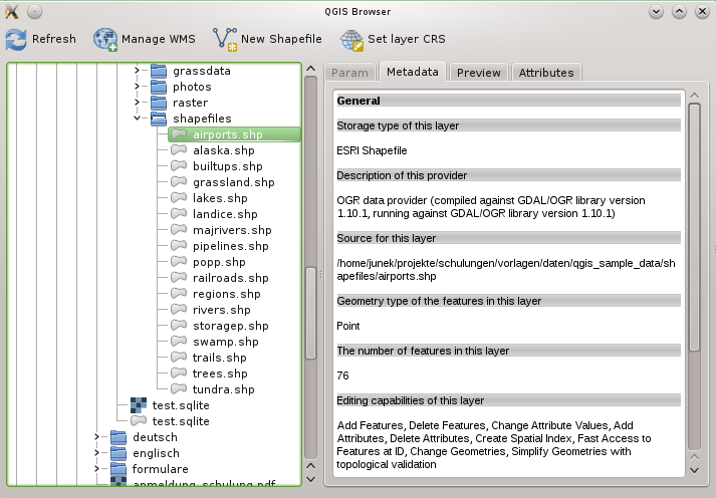The width and height of the screenshot is (716, 498).
Task: Select storagep.shp in the tree
Action: 231,326
